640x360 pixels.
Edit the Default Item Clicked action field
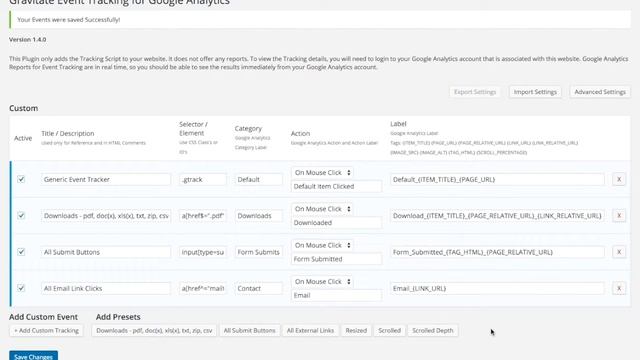coord(336,186)
